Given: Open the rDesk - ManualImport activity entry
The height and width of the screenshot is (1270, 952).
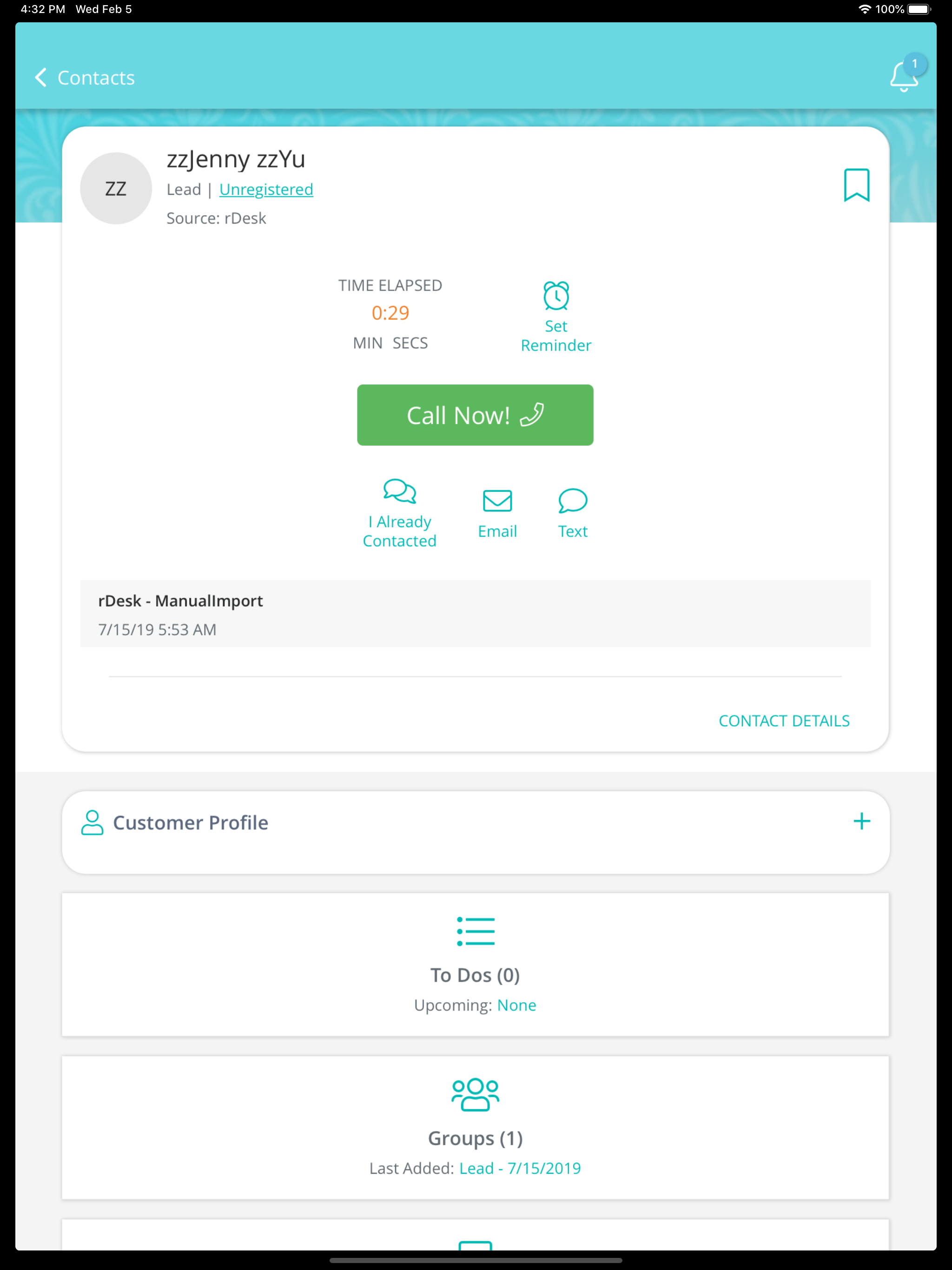Looking at the screenshot, I should (475, 614).
